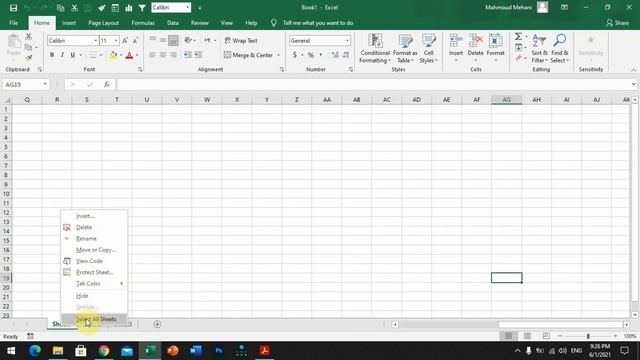Expand the Name Box dropdown

[x=45, y=84]
